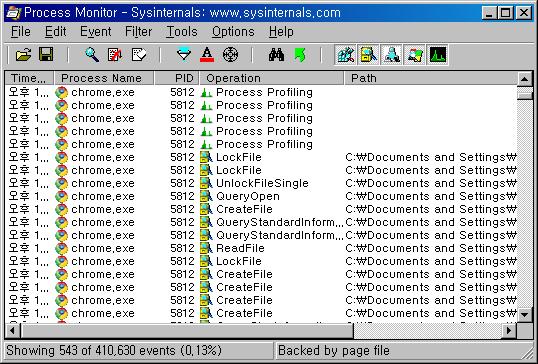
Task: Open the Filter funnel icon
Action: pyautogui.click(x=184, y=55)
